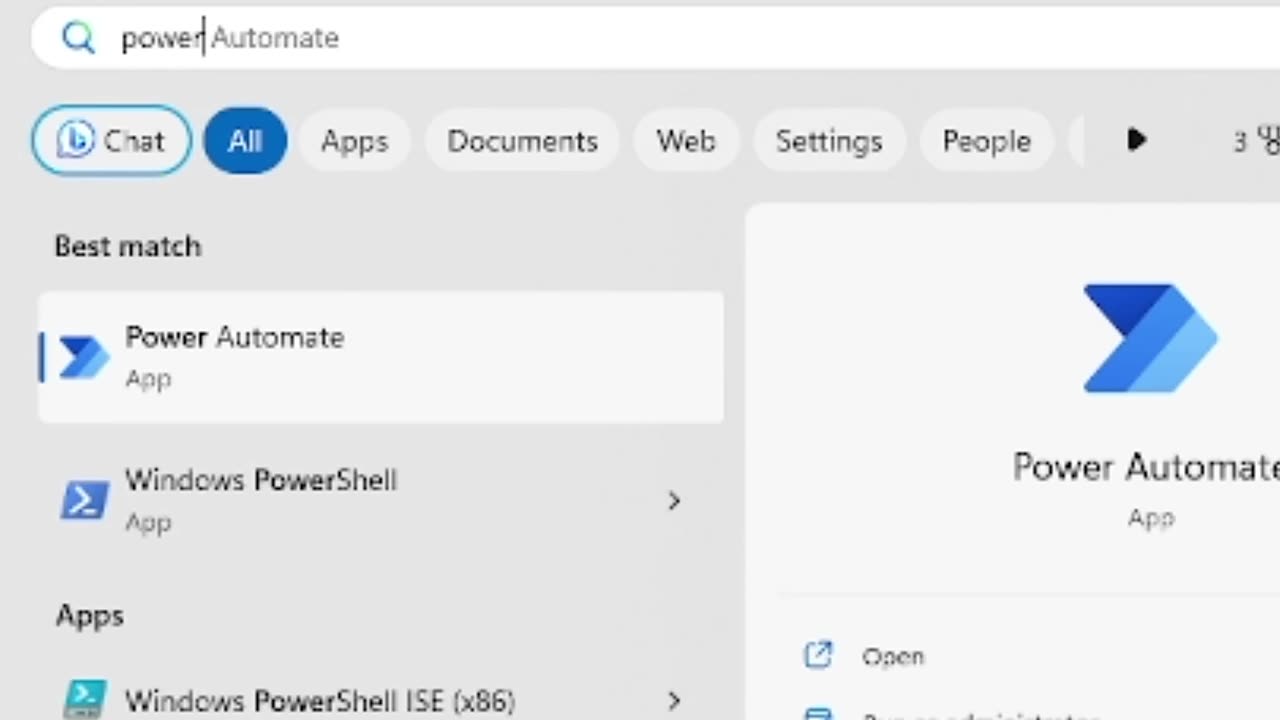Click the Power Automate title in preview pane

1146,467
